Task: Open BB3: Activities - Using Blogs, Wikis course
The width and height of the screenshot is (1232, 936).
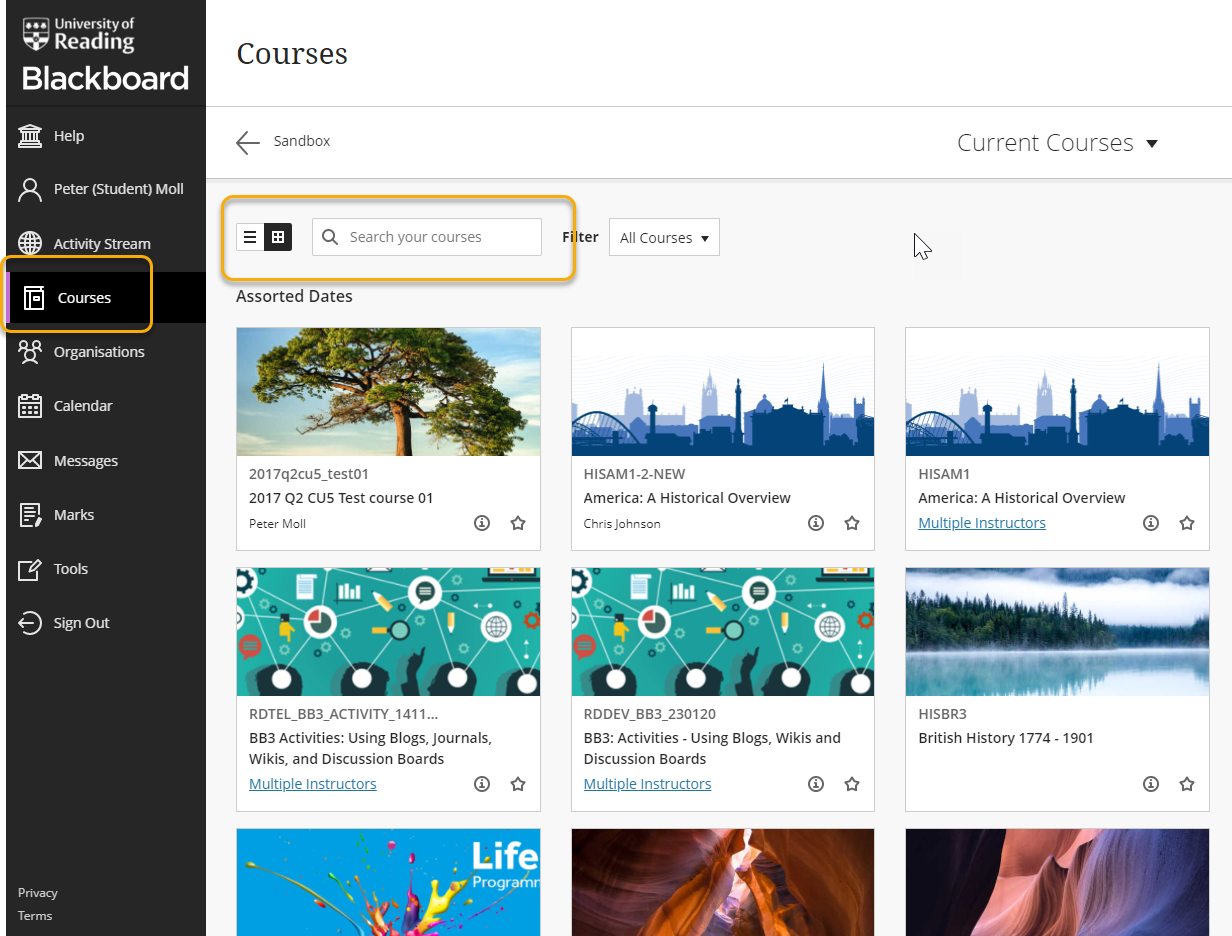Action: [712, 748]
